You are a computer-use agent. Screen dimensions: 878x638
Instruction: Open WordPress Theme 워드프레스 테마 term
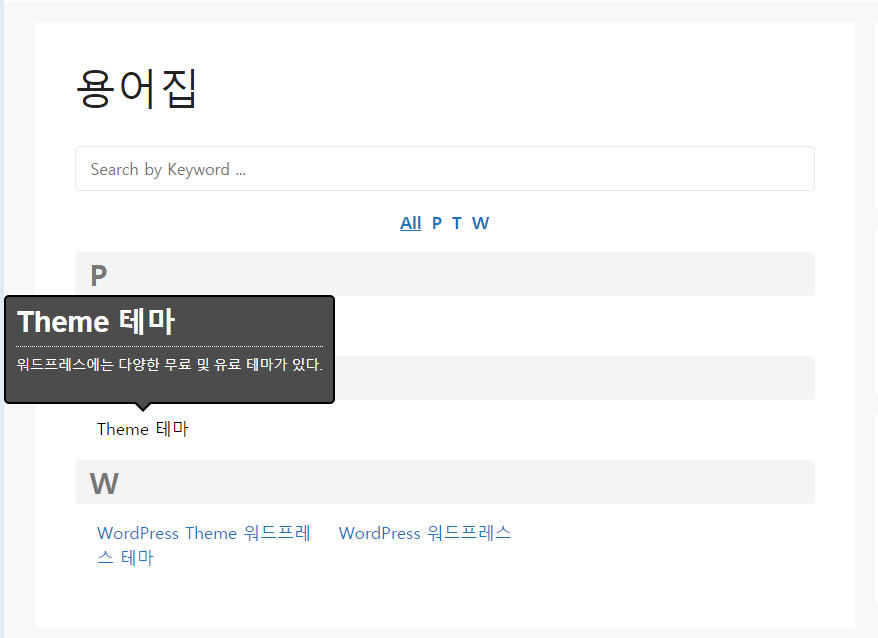(204, 545)
